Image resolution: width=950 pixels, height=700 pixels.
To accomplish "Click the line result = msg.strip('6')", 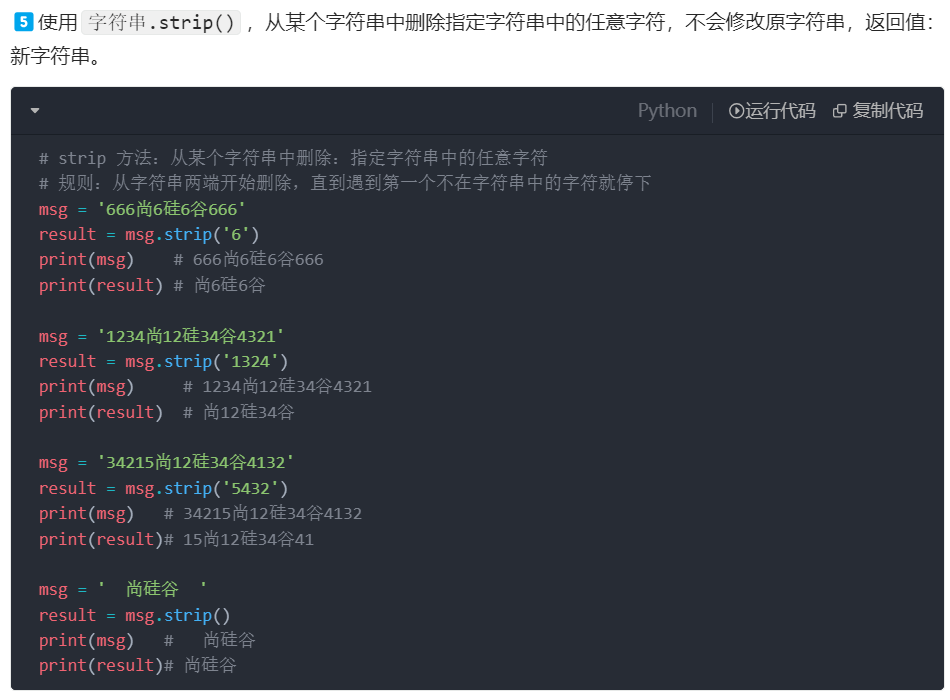I will (x=149, y=235).
